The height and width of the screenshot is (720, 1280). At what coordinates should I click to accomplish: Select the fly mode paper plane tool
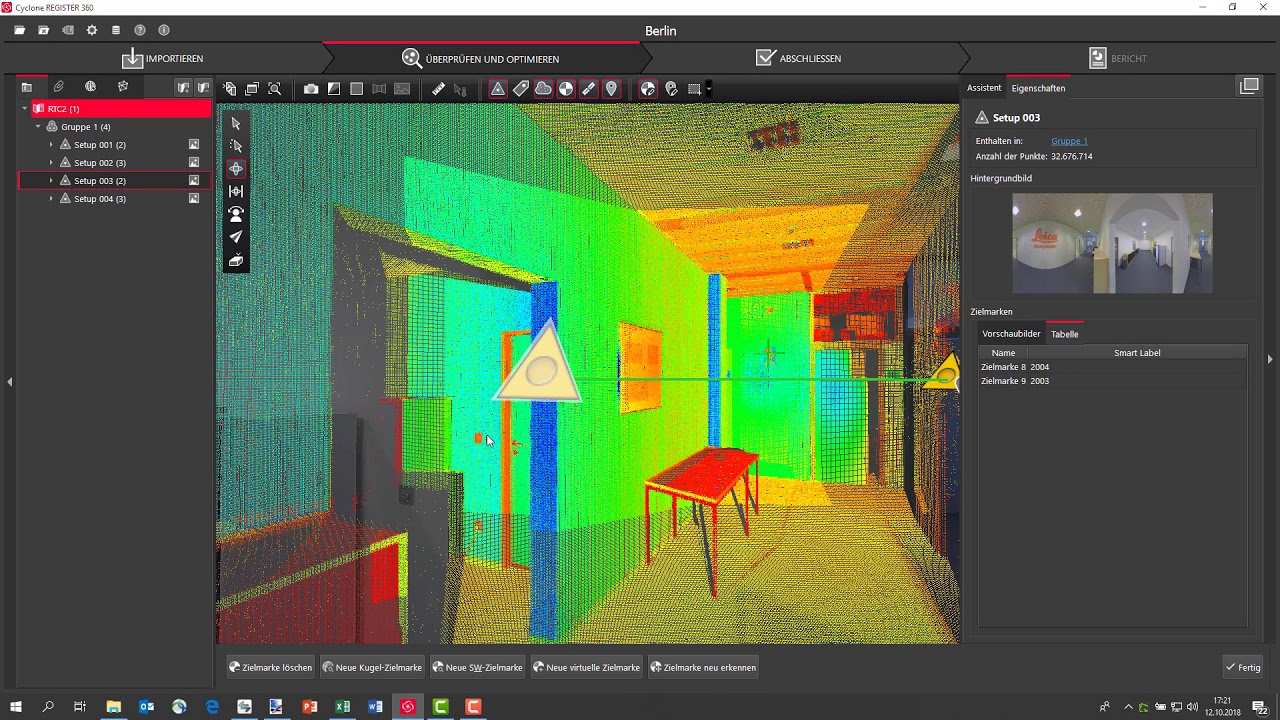pos(236,237)
